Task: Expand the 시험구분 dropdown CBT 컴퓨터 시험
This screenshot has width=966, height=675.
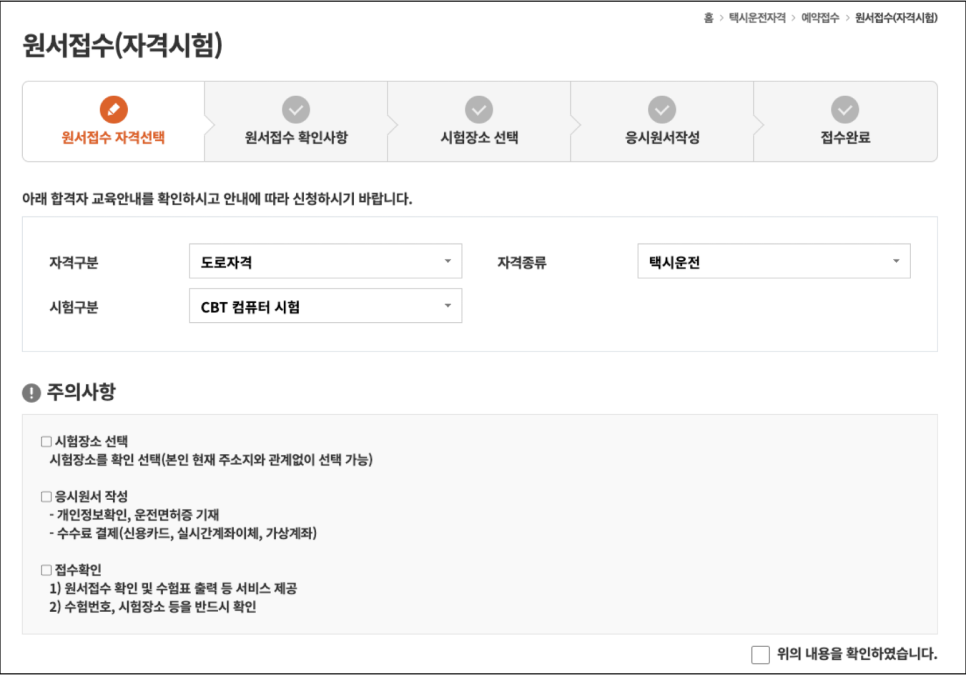Action: (325, 305)
